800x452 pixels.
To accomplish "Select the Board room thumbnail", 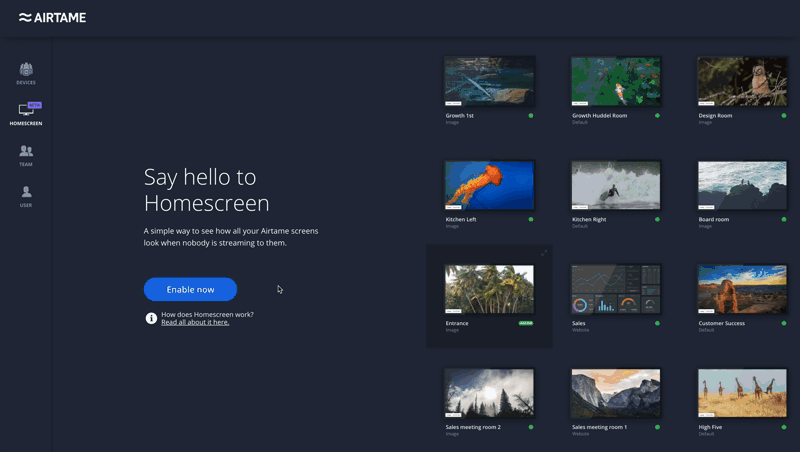I will coord(742,185).
